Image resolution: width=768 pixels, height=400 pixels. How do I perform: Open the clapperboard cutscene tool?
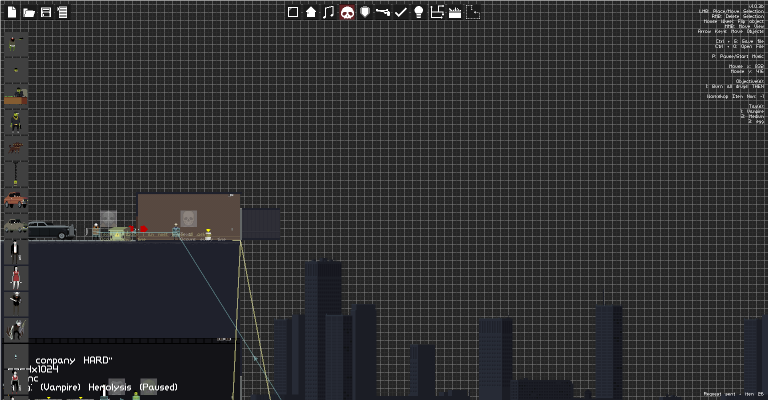455,12
